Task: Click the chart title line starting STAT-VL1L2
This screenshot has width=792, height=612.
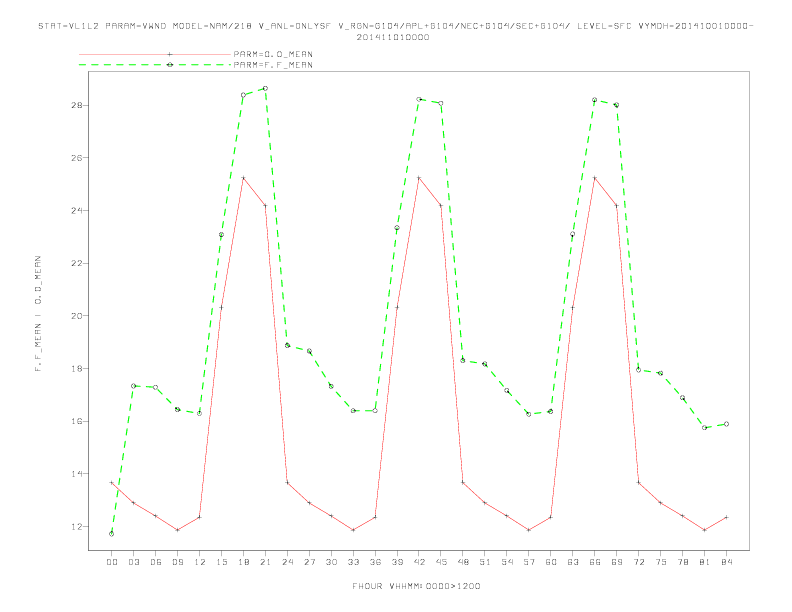Action: coord(395,26)
